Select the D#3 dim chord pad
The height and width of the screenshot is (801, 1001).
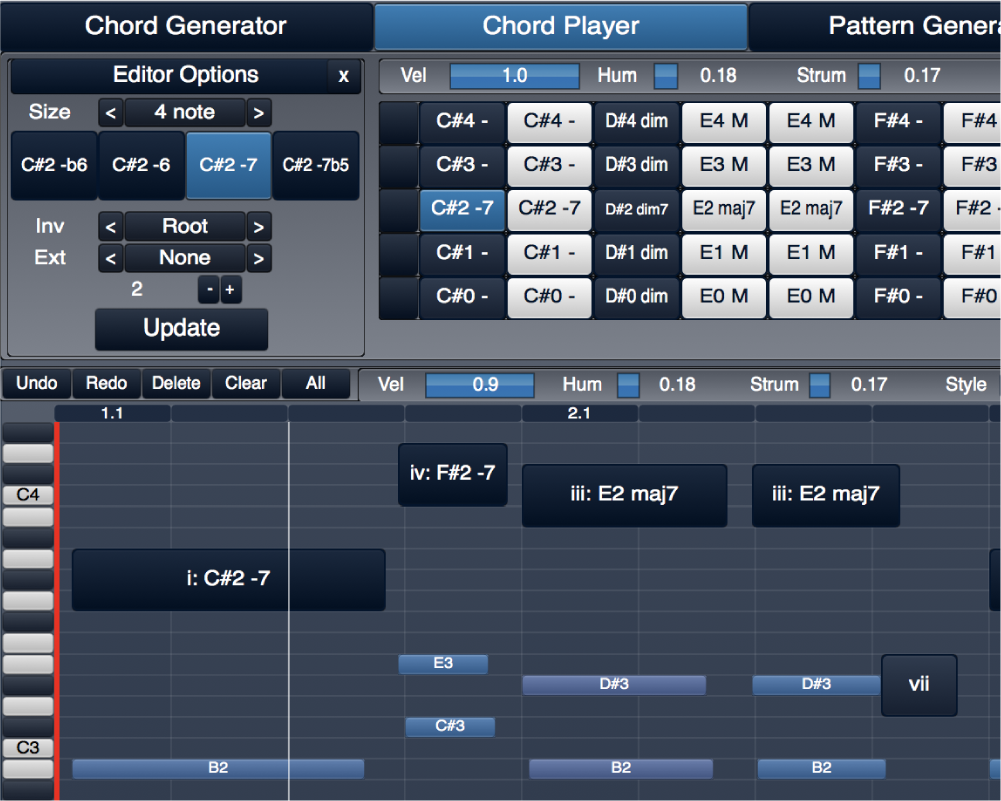636,165
